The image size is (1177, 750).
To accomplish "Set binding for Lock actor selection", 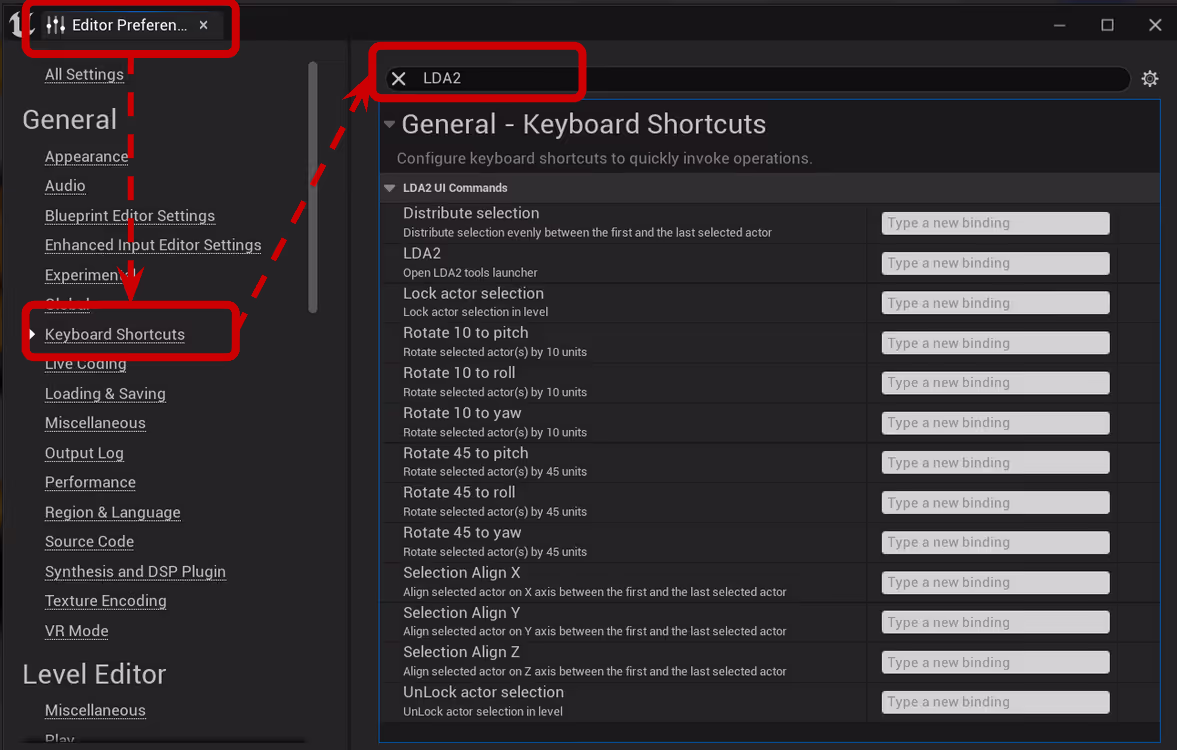I will [995, 303].
